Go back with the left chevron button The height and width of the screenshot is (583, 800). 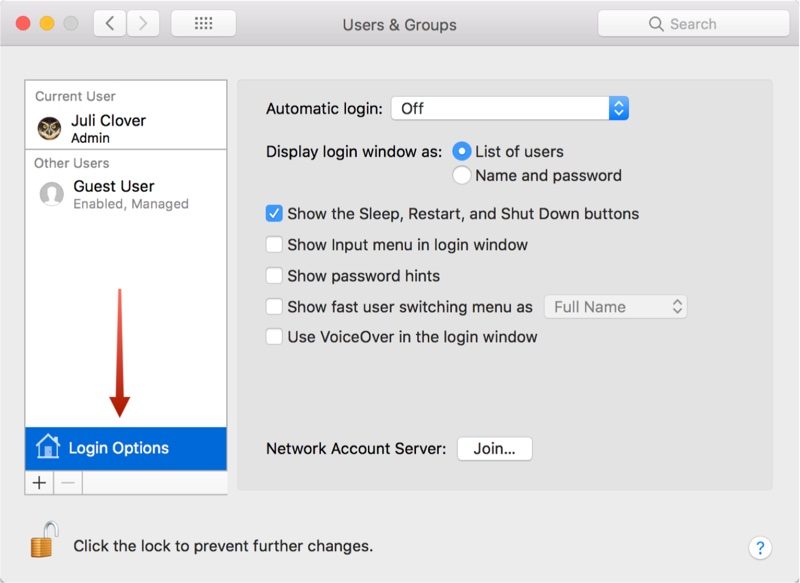[x=110, y=23]
